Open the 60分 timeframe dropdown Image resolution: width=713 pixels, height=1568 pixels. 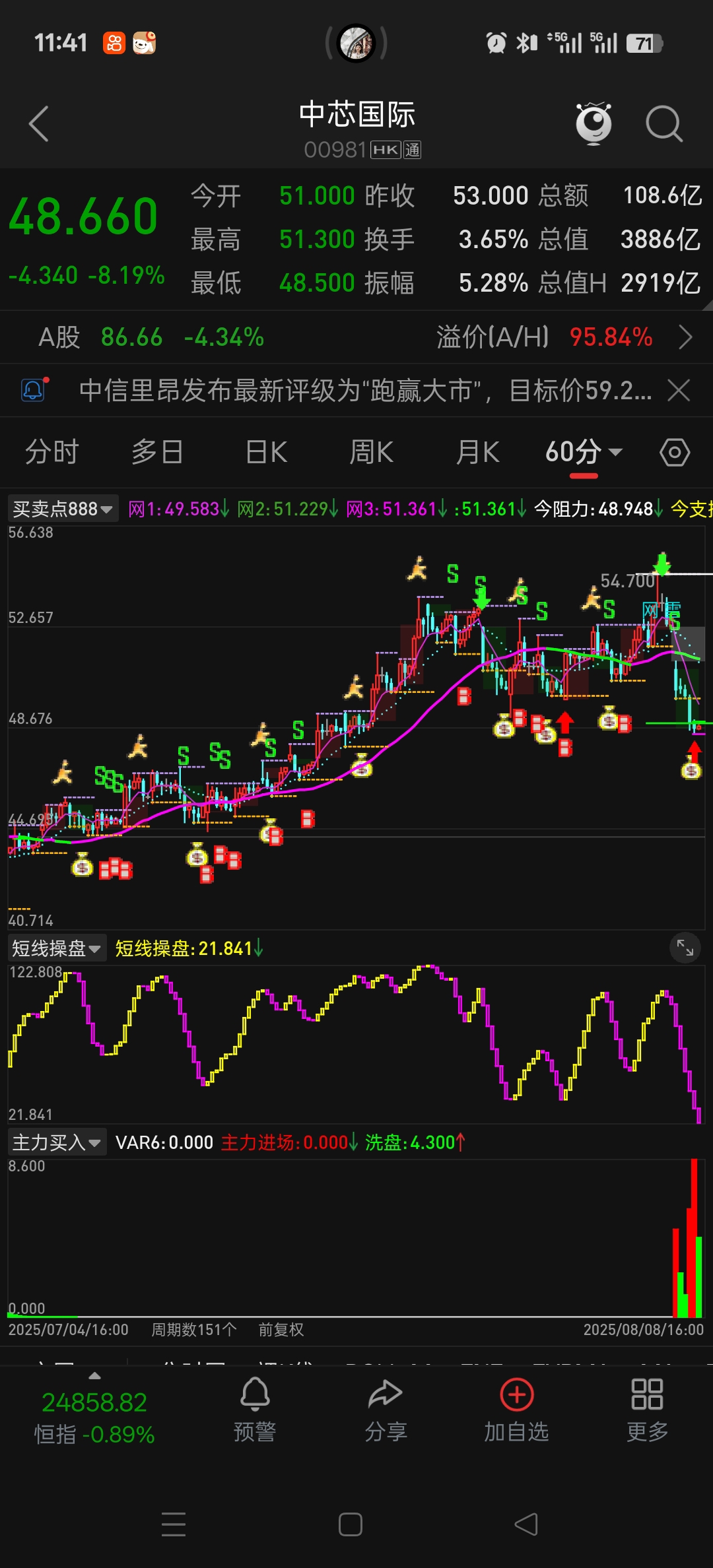tap(584, 453)
